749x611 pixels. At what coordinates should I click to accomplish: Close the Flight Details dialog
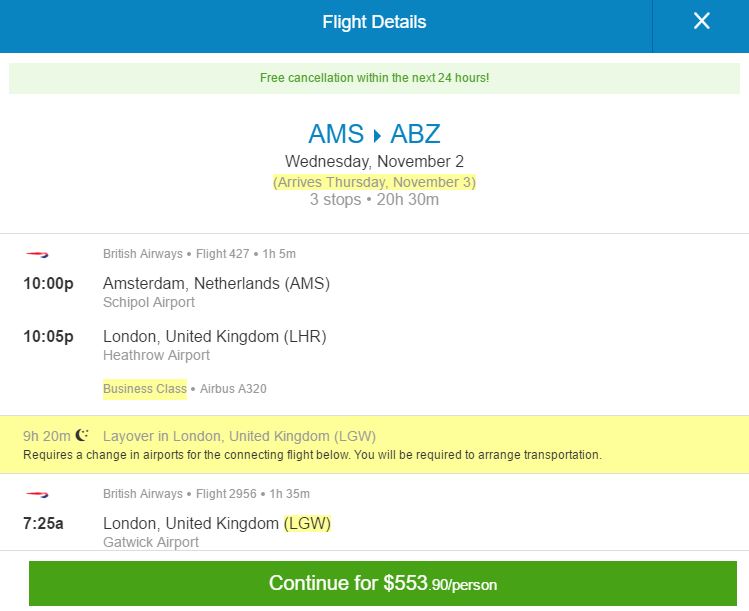(701, 22)
